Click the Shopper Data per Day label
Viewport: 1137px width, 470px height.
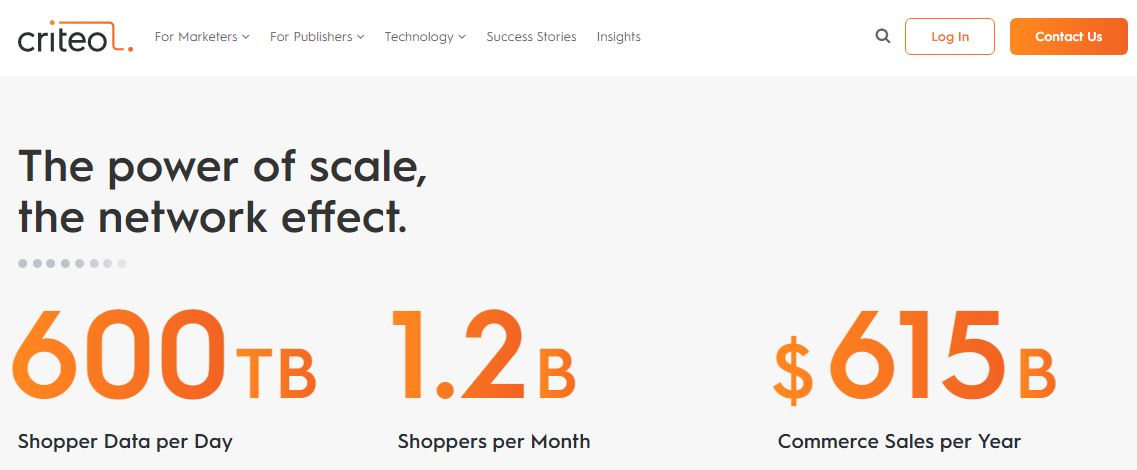125,441
